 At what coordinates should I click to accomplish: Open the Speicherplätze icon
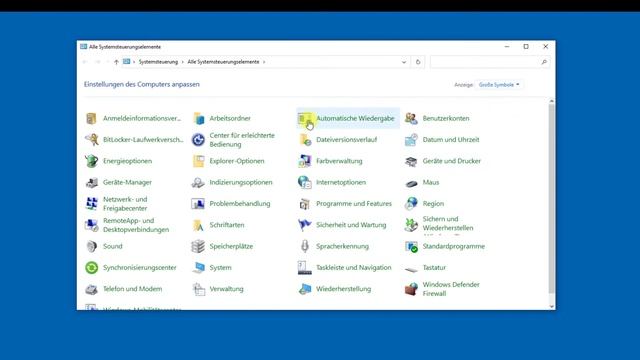click(198, 246)
